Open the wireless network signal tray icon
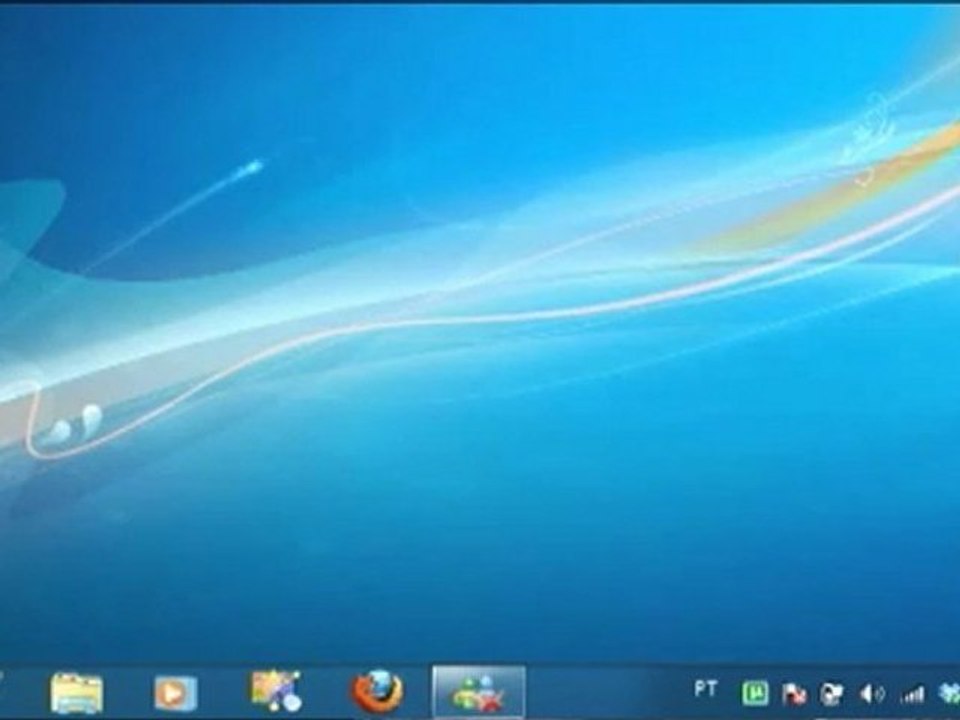 point(912,695)
